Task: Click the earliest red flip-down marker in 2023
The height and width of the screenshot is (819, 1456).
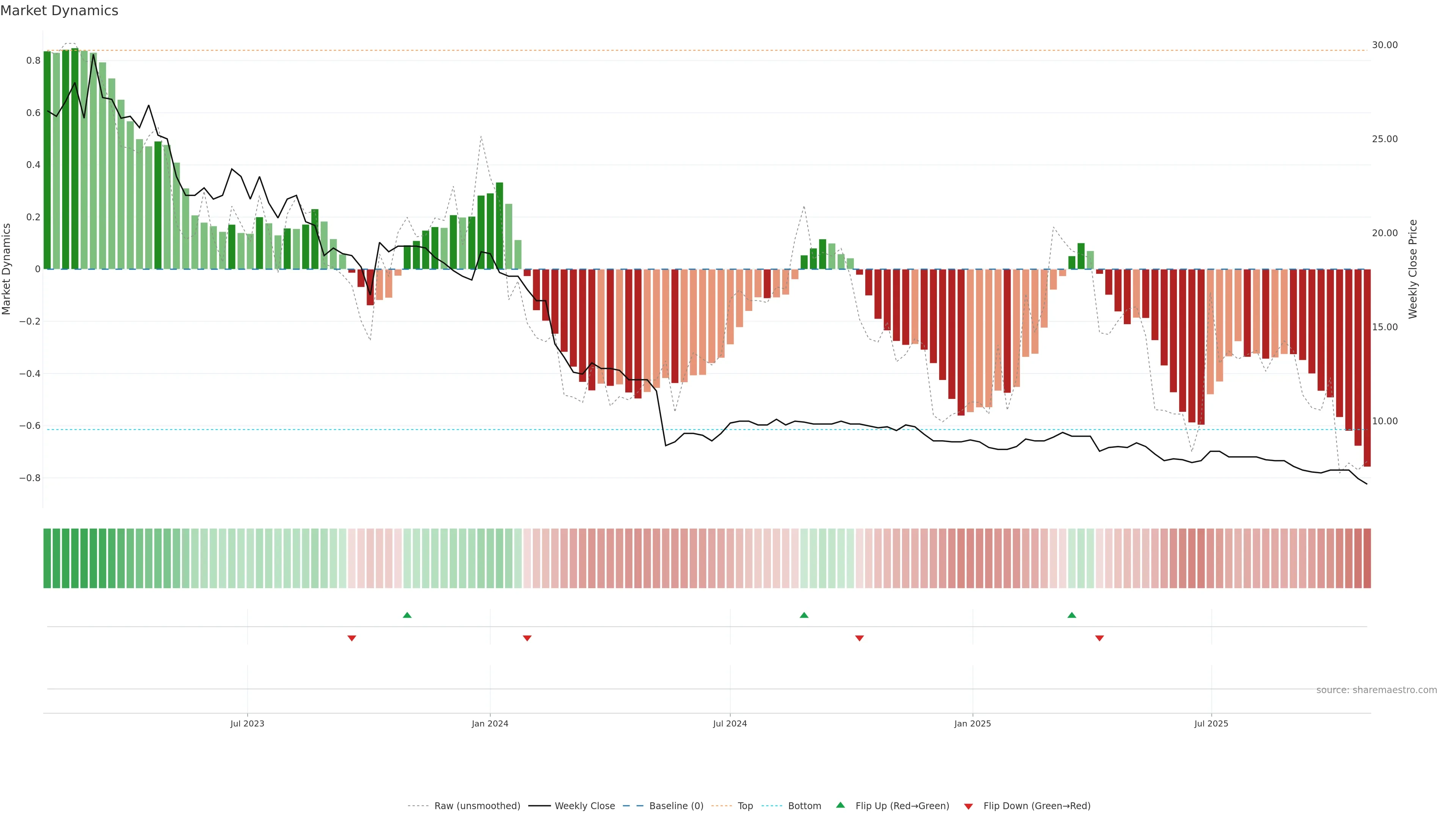Action: (351, 638)
